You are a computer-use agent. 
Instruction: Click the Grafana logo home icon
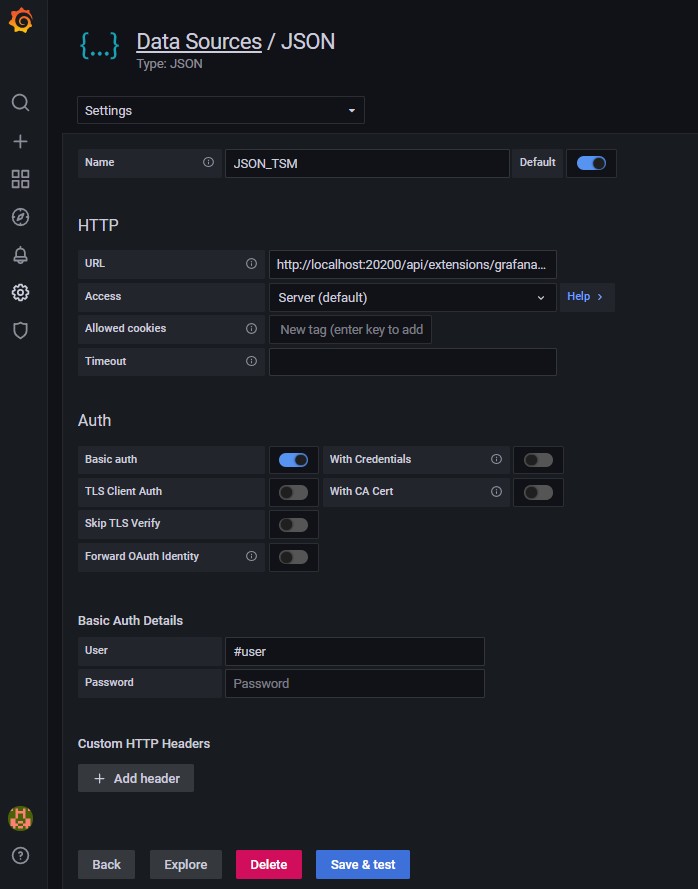20,21
